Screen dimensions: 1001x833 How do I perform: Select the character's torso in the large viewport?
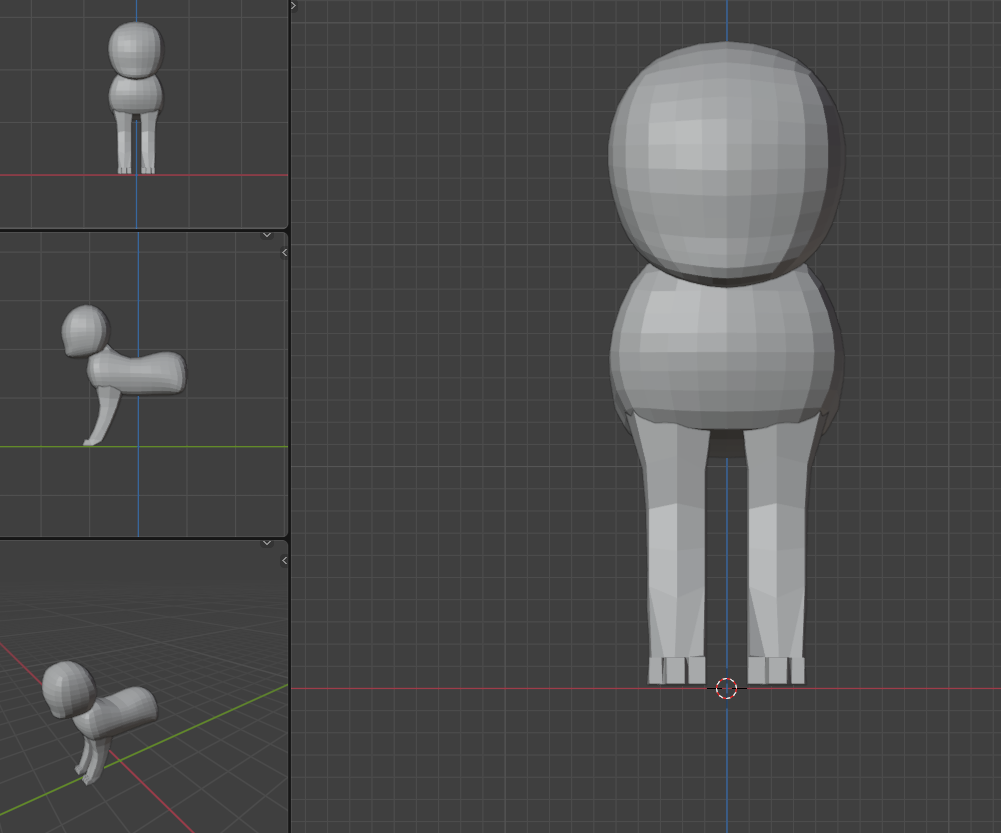pos(725,355)
